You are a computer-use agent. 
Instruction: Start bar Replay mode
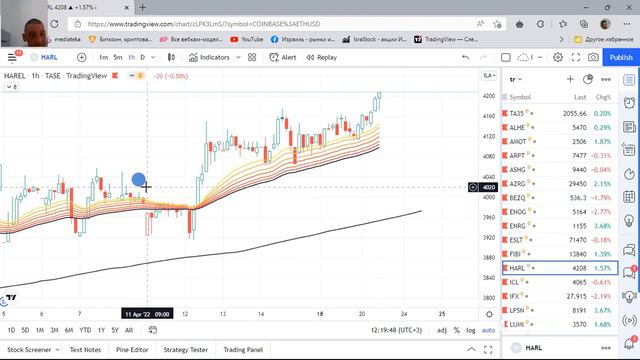click(322, 58)
